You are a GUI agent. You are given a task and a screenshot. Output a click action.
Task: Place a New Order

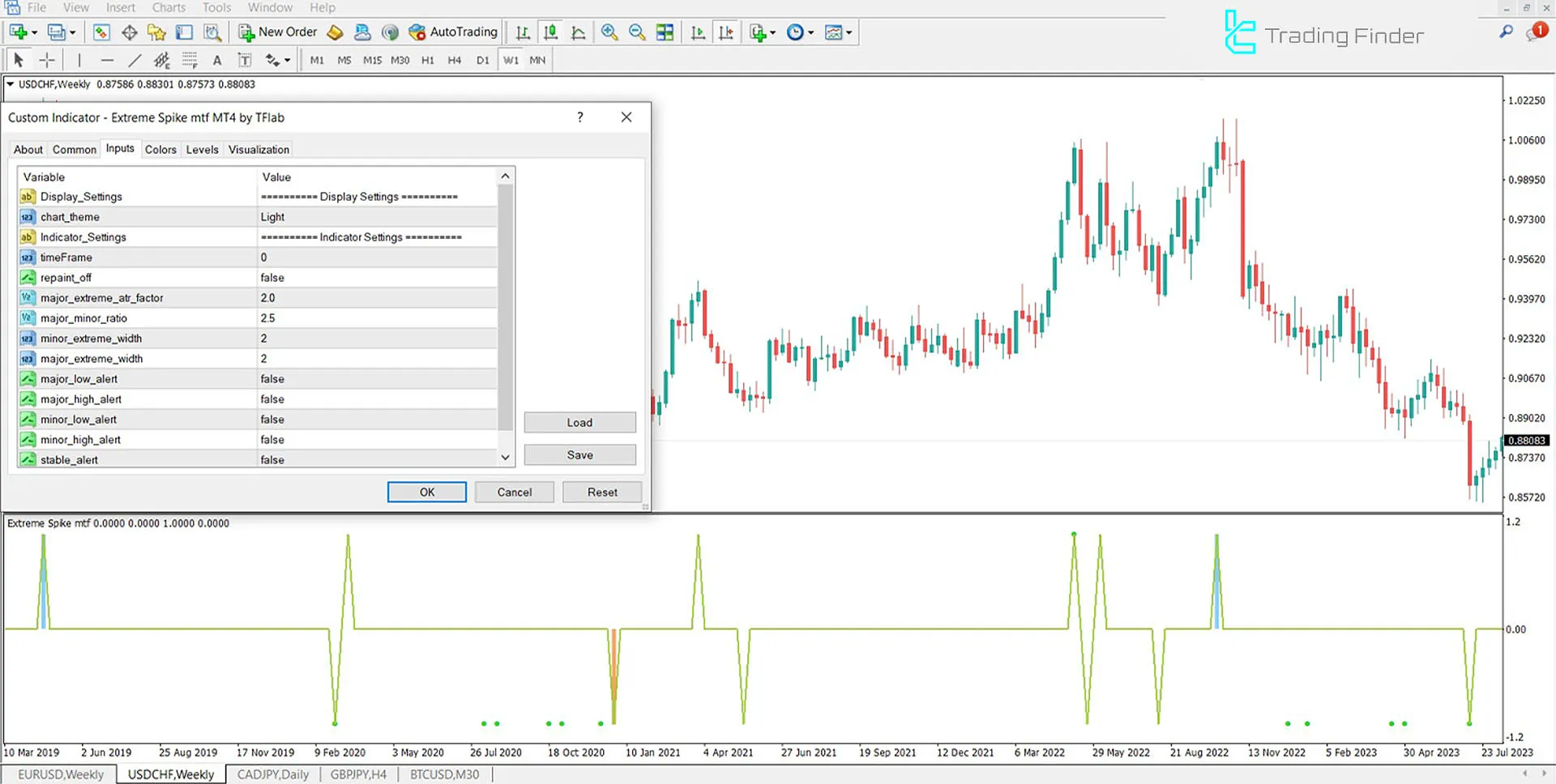[278, 32]
